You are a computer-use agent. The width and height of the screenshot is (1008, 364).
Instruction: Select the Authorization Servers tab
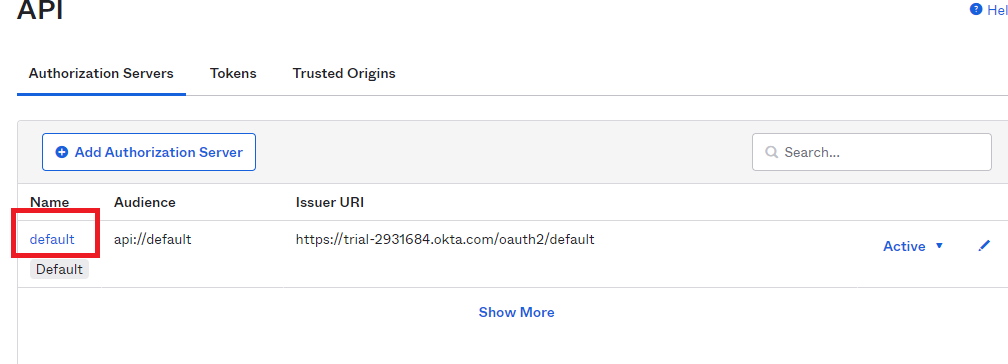click(101, 73)
